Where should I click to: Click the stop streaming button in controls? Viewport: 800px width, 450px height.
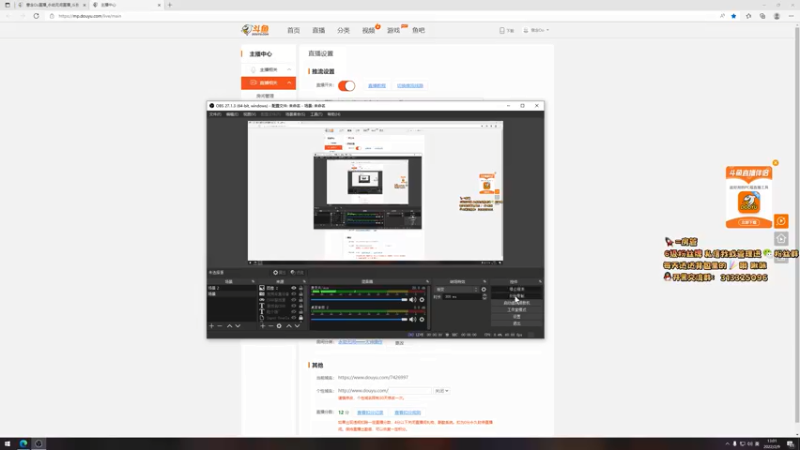pyautogui.click(x=516, y=289)
